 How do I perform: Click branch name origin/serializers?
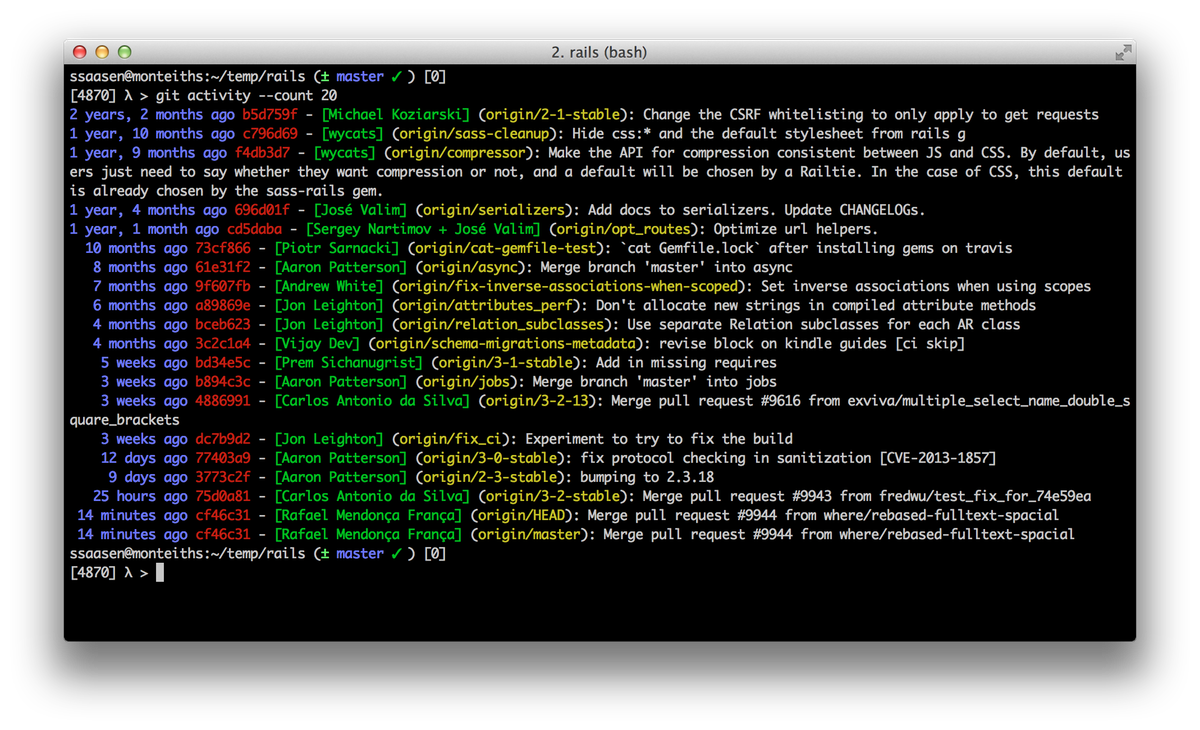coord(493,210)
